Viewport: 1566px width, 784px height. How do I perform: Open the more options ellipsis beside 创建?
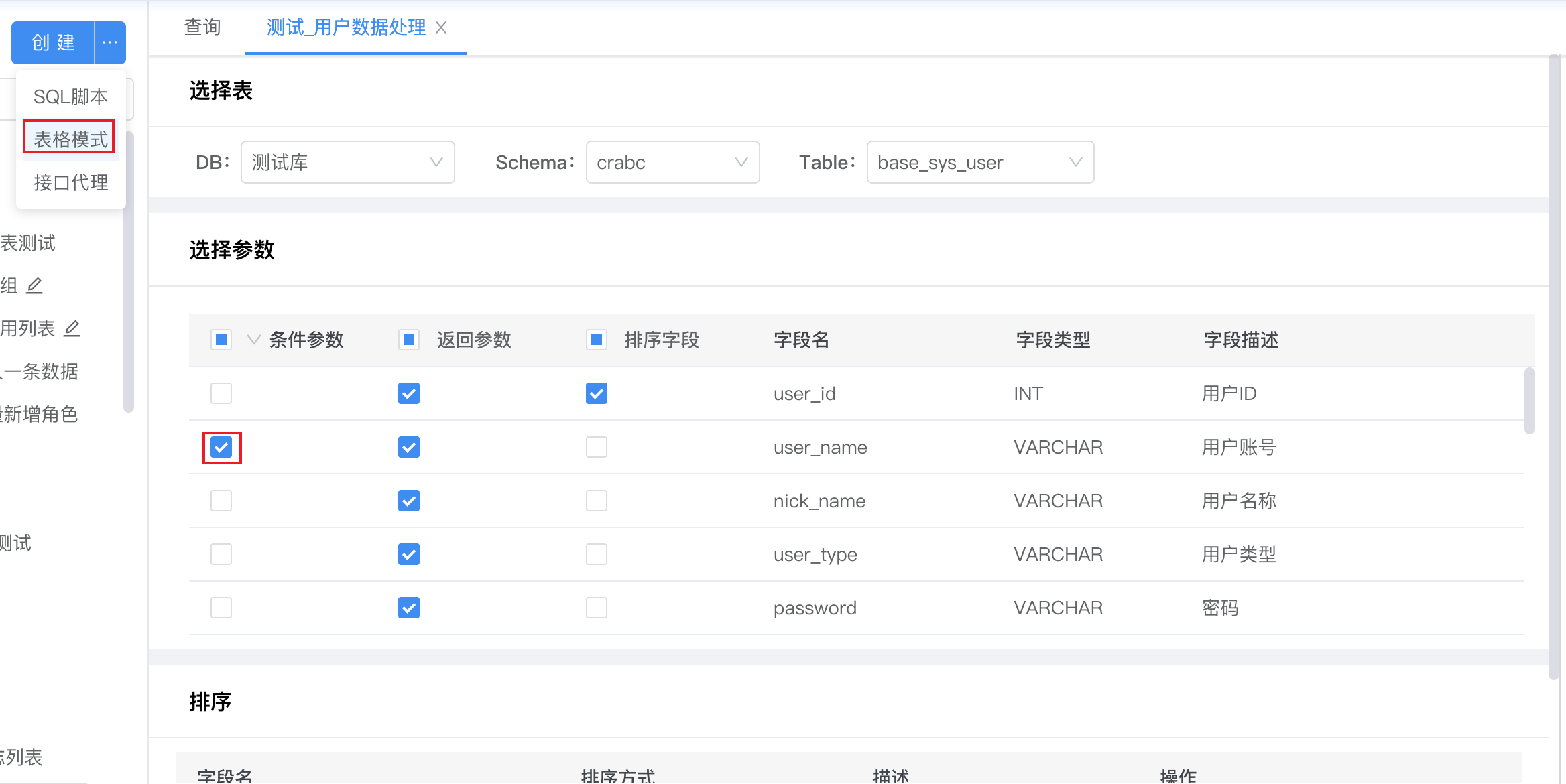coord(110,42)
